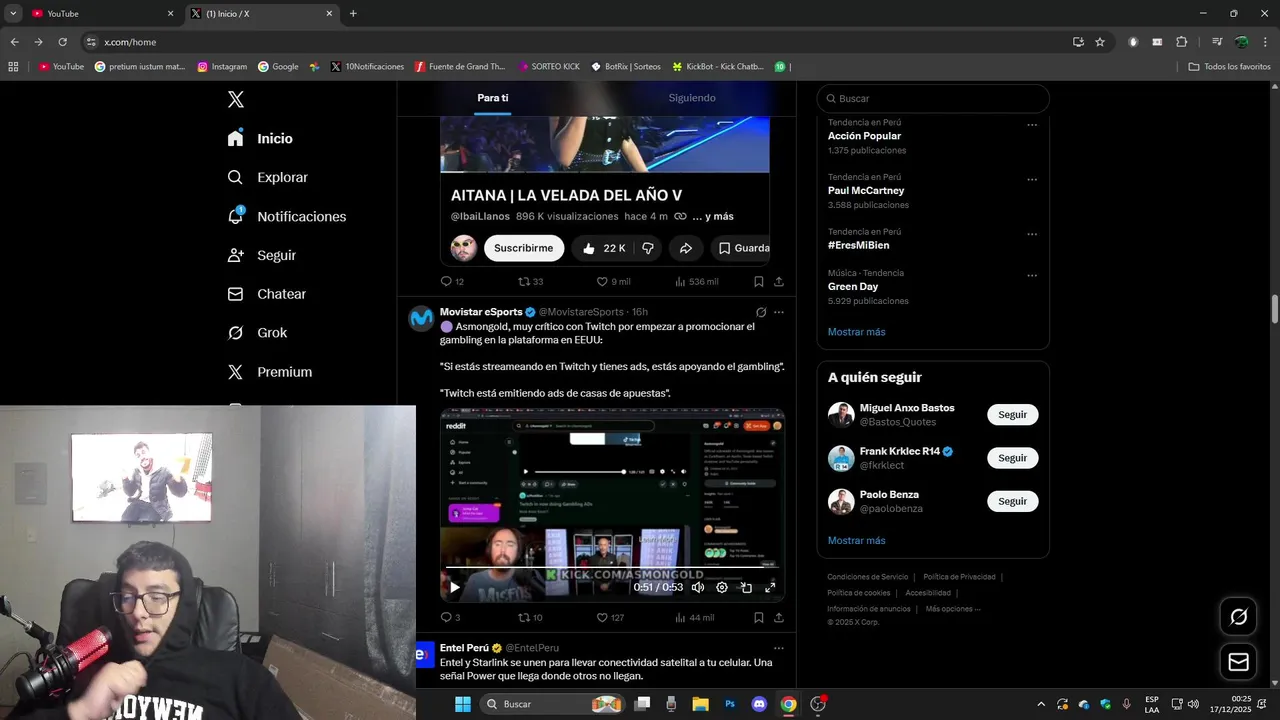
Task: Click the Asmongold video progress bar
Action: (x=612, y=567)
